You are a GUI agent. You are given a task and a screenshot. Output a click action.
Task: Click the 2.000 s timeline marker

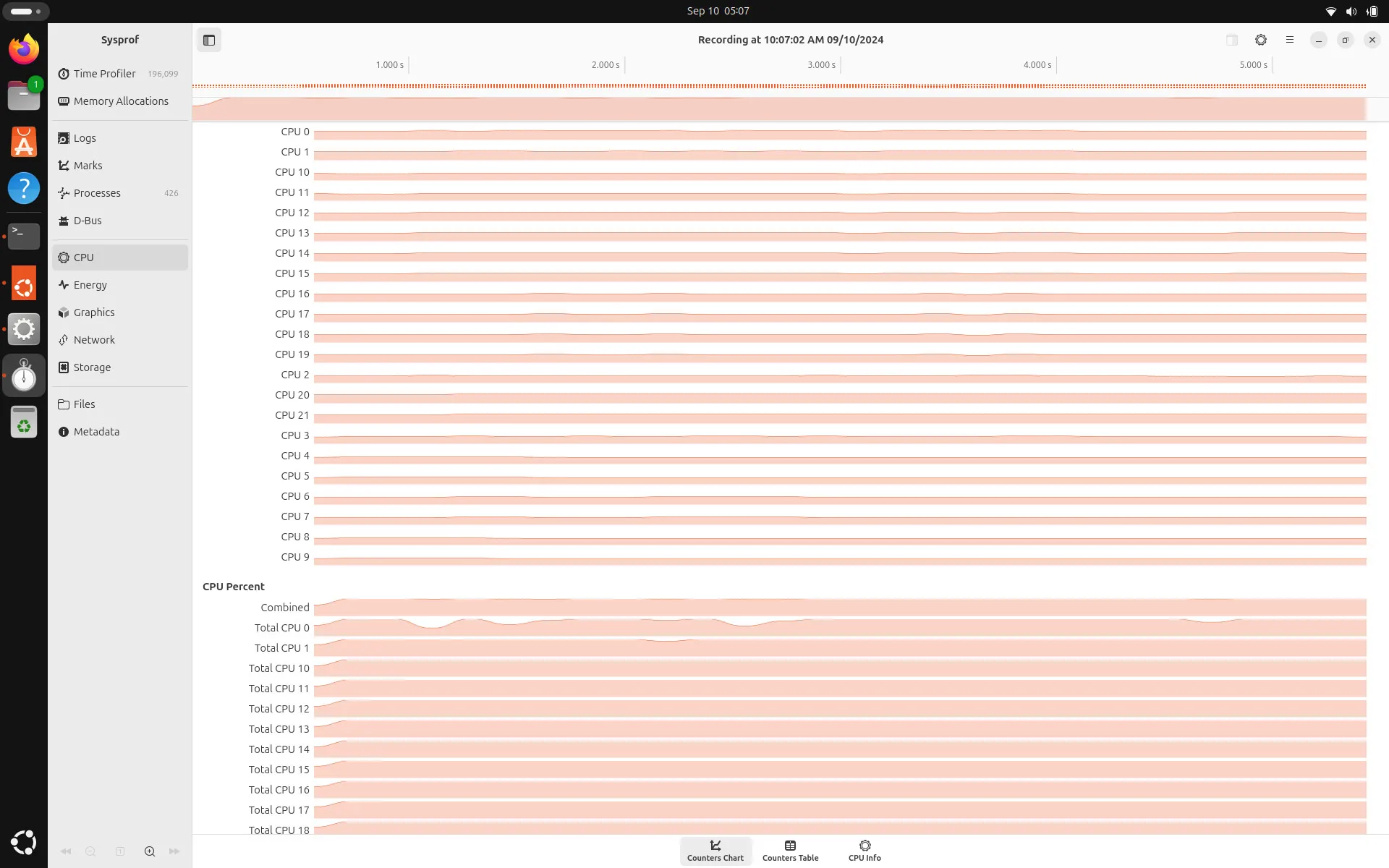[x=606, y=65]
